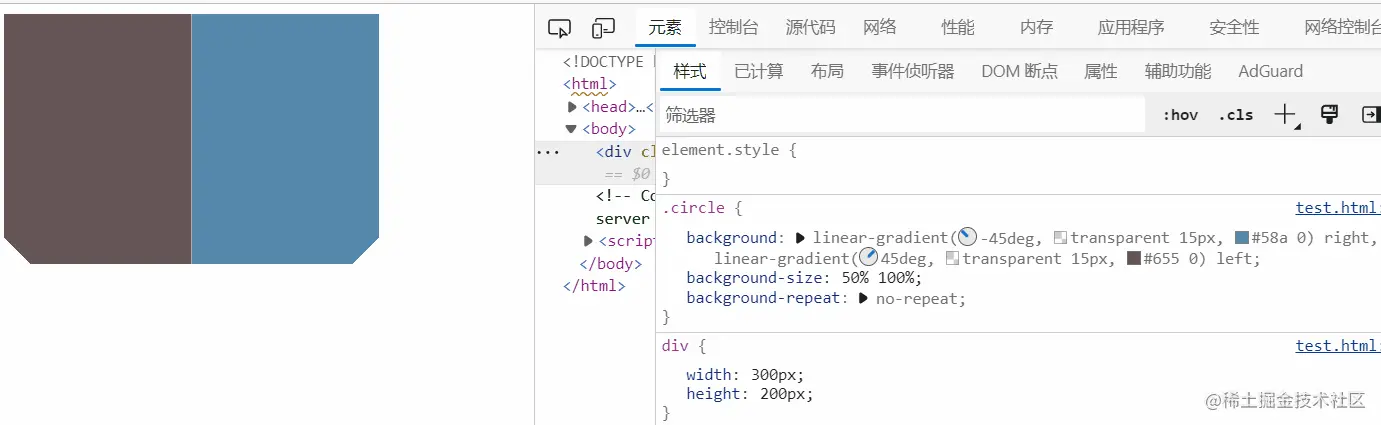Image resolution: width=1381 pixels, height=425 pixels.
Task: Open the 安全性 panel tab
Action: point(1234,28)
